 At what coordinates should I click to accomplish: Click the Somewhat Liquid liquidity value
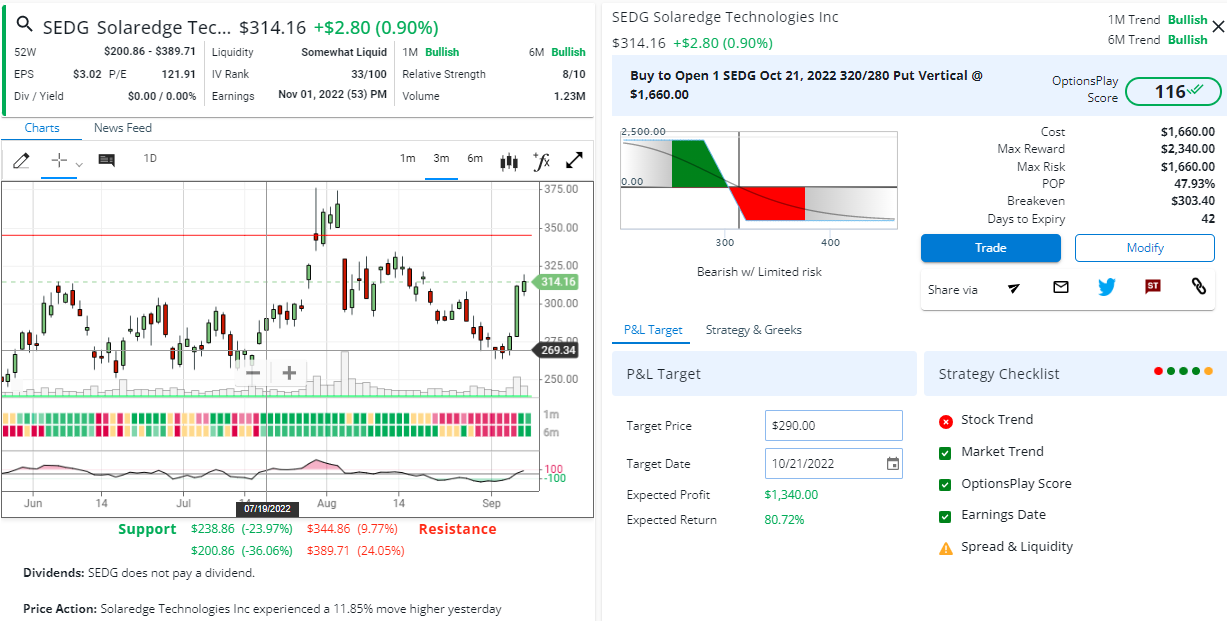[x=344, y=52]
